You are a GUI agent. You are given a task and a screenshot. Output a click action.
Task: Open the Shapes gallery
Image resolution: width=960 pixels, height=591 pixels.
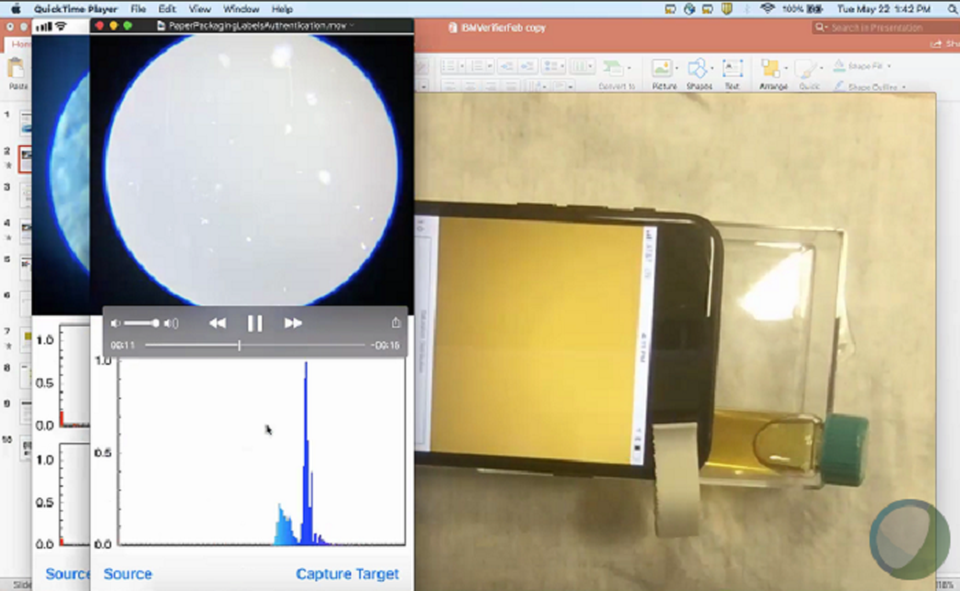coord(697,69)
